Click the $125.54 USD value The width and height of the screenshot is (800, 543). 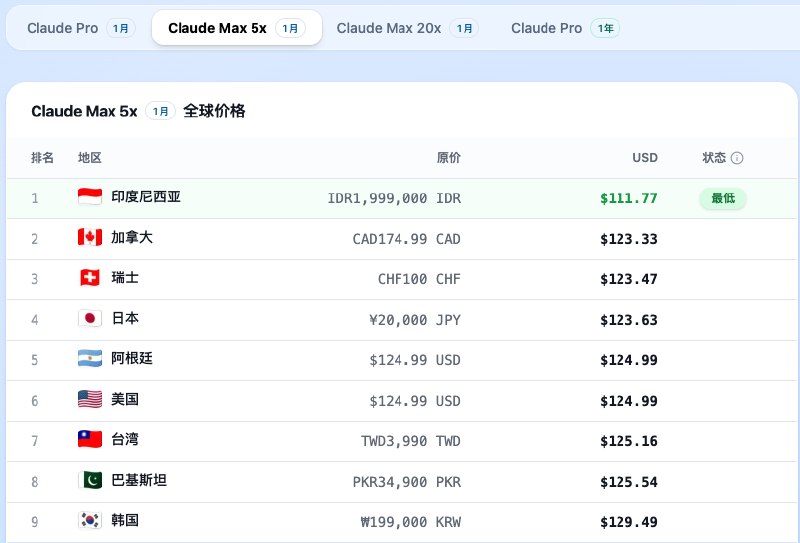coord(629,482)
